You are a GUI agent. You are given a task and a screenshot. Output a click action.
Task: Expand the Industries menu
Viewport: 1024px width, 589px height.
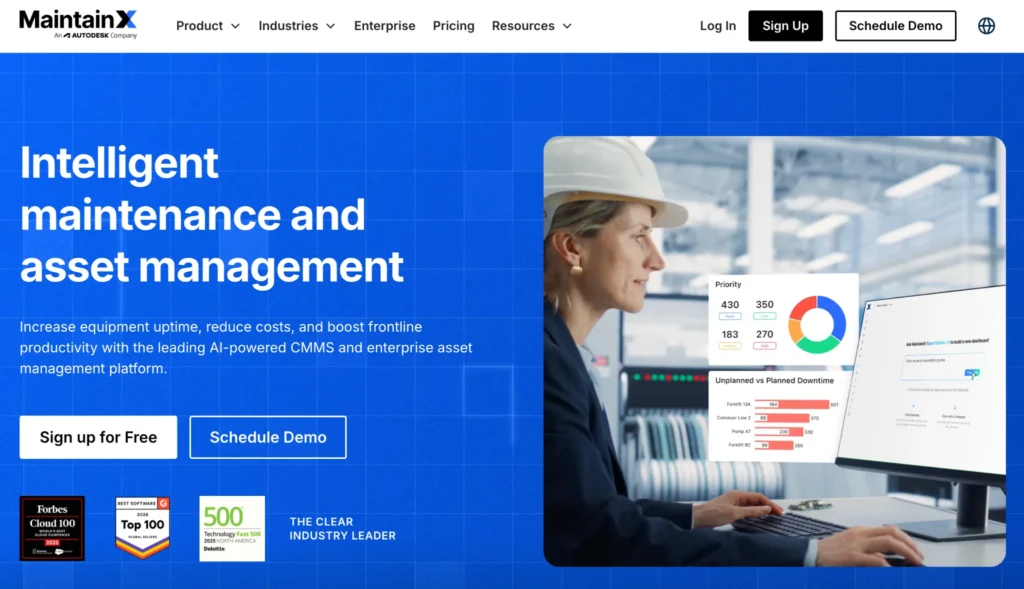296,26
